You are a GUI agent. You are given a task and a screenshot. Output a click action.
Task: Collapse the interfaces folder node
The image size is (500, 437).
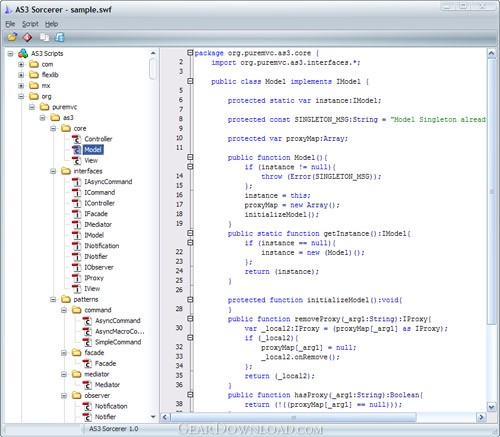click(x=53, y=171)
